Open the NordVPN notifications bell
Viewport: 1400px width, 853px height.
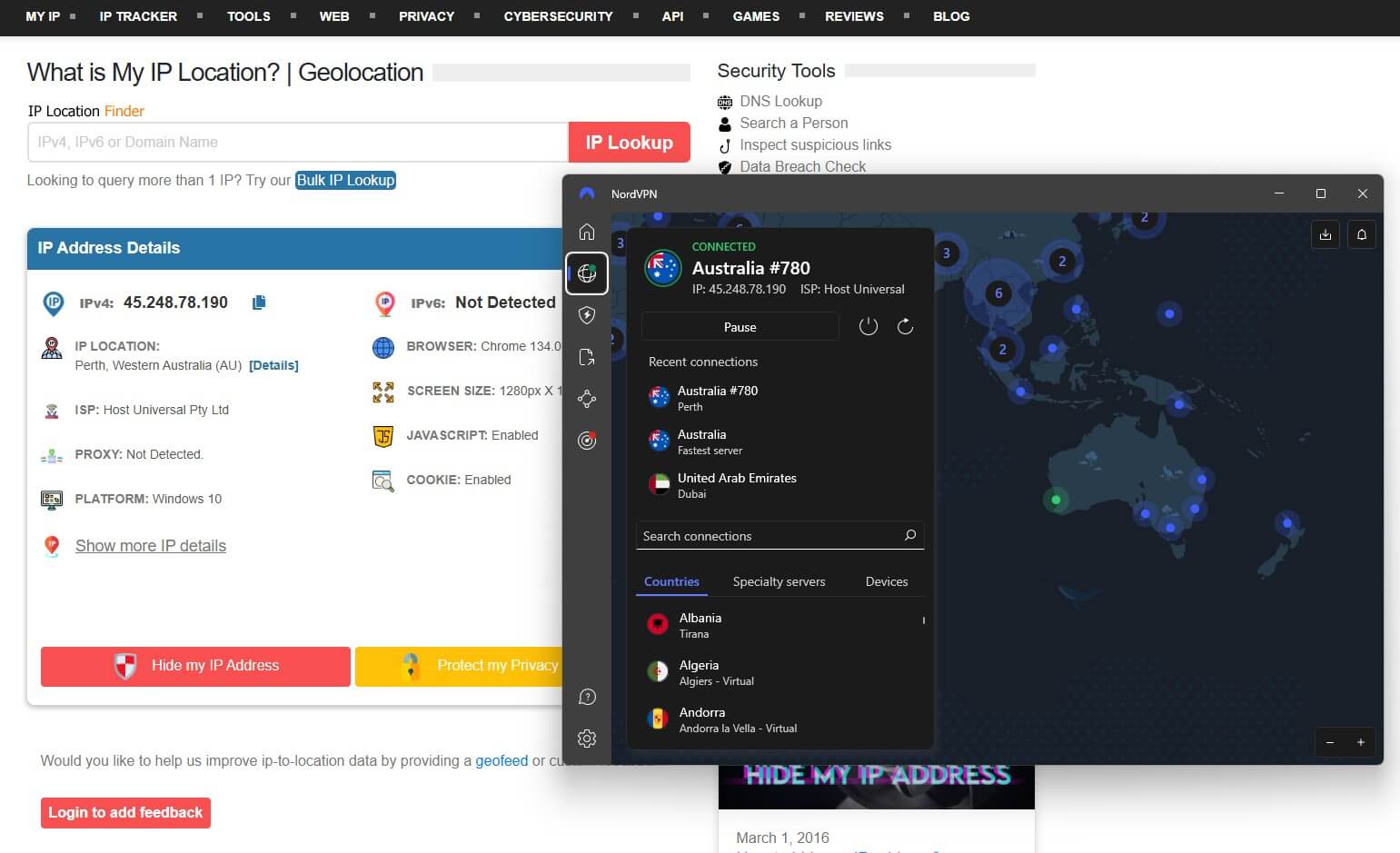pyautogui.click(x=1362, y=234)
